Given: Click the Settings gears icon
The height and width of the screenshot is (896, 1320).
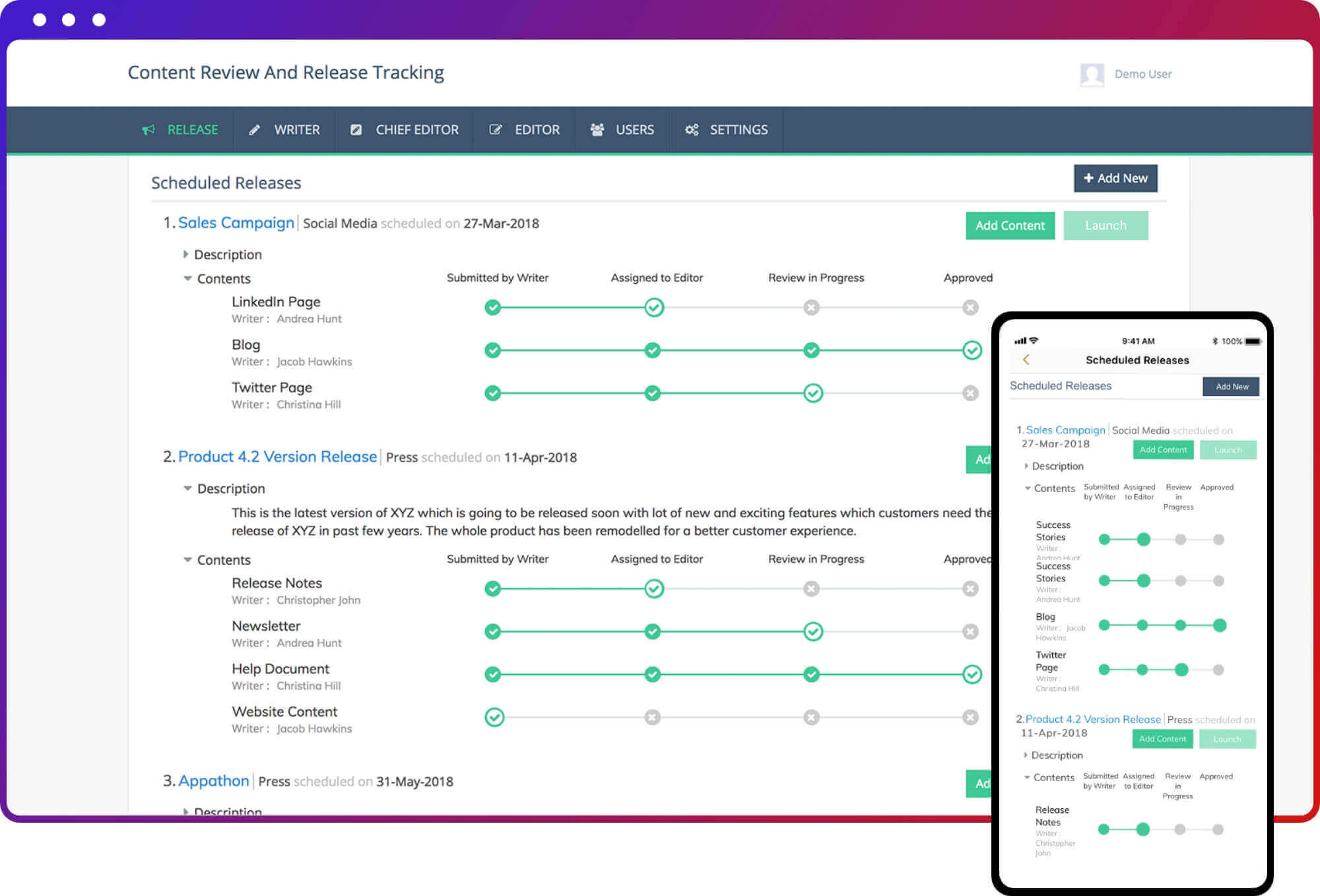Looking at the screenshot, I should [x=691, y=130].
